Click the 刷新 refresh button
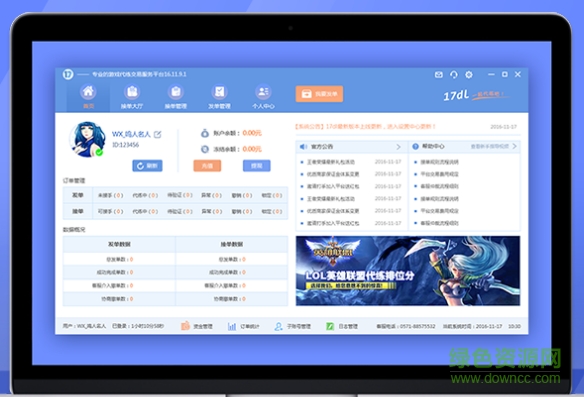 coord(147,166)
